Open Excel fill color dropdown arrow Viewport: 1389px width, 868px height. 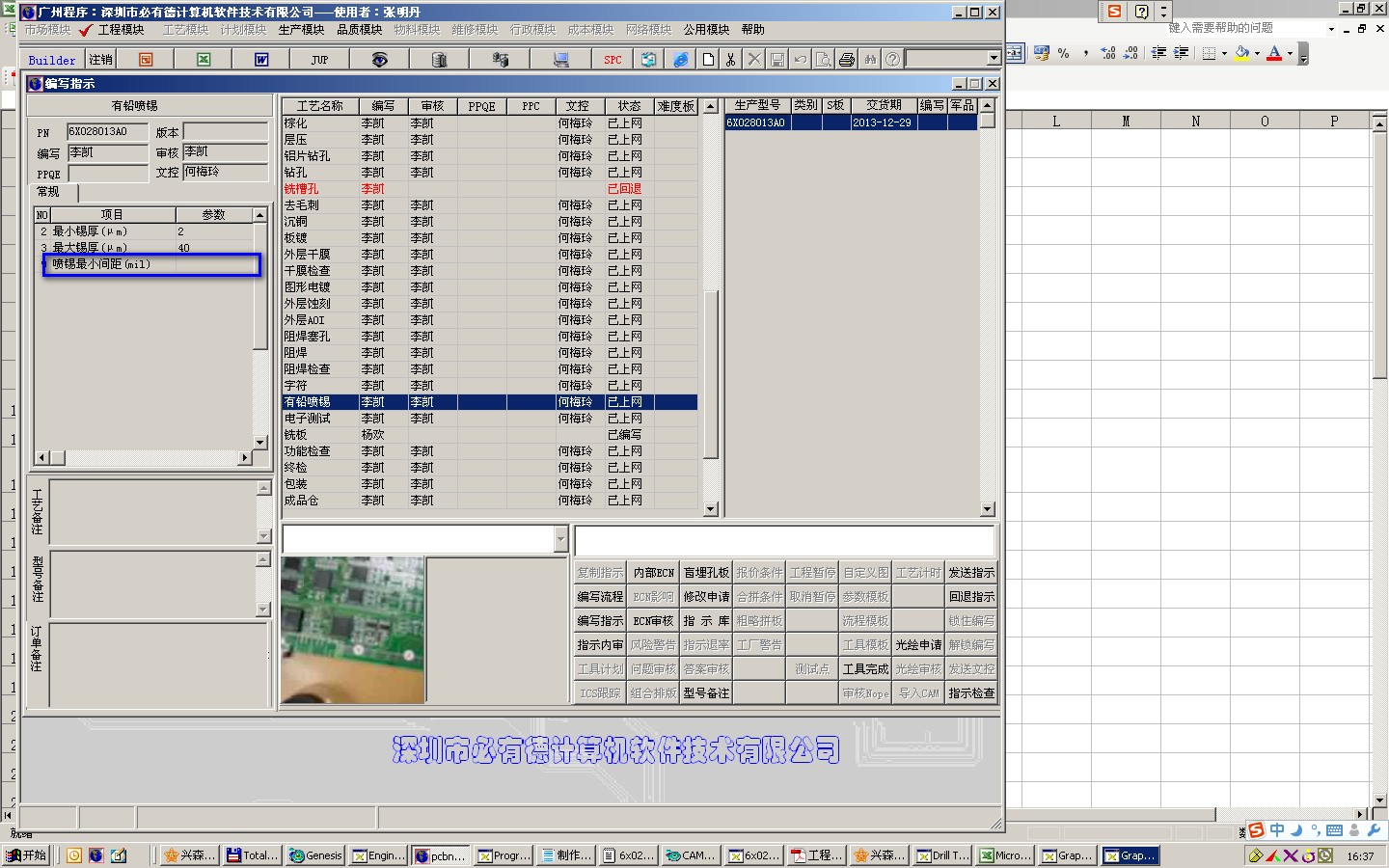coord(1257,53)
